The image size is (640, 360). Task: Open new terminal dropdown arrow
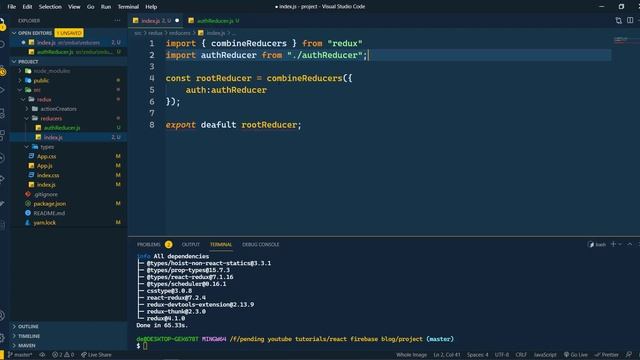620,244
